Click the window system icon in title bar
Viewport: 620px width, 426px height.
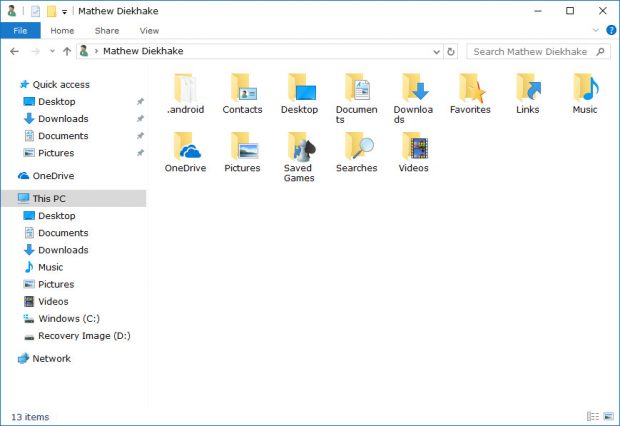click(12, 11)
